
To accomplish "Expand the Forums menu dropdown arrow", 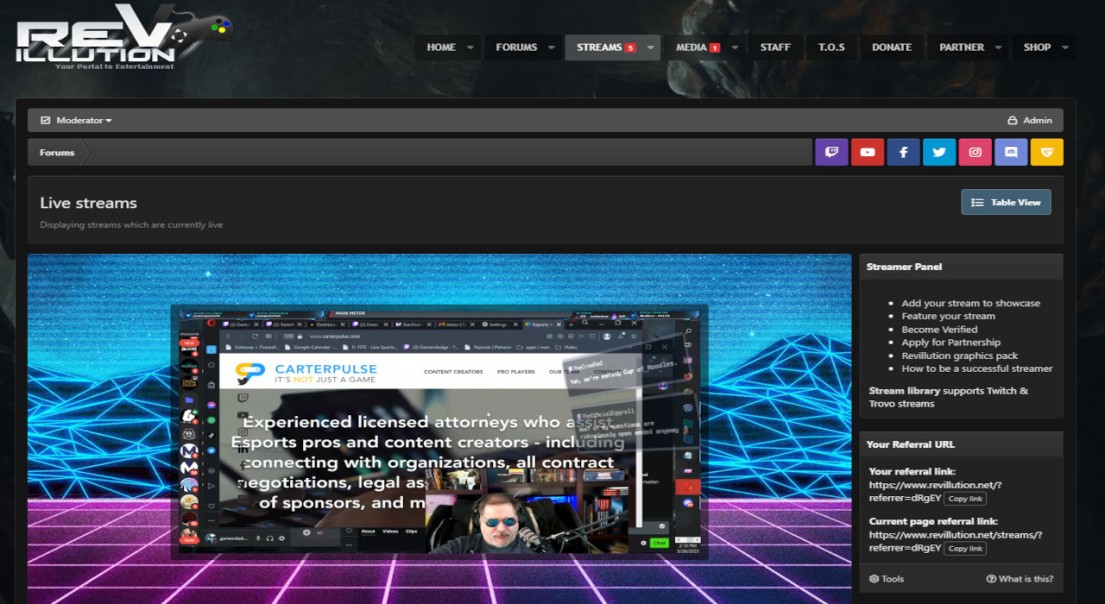I will click(x=551, y=48).
